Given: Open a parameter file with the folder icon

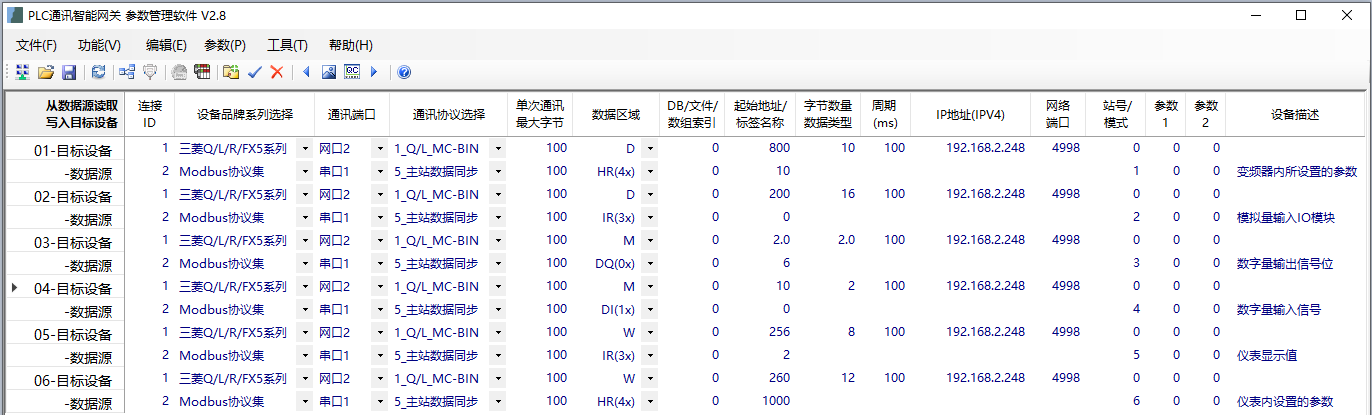Looking at the screenshot, I should (46, 72).
